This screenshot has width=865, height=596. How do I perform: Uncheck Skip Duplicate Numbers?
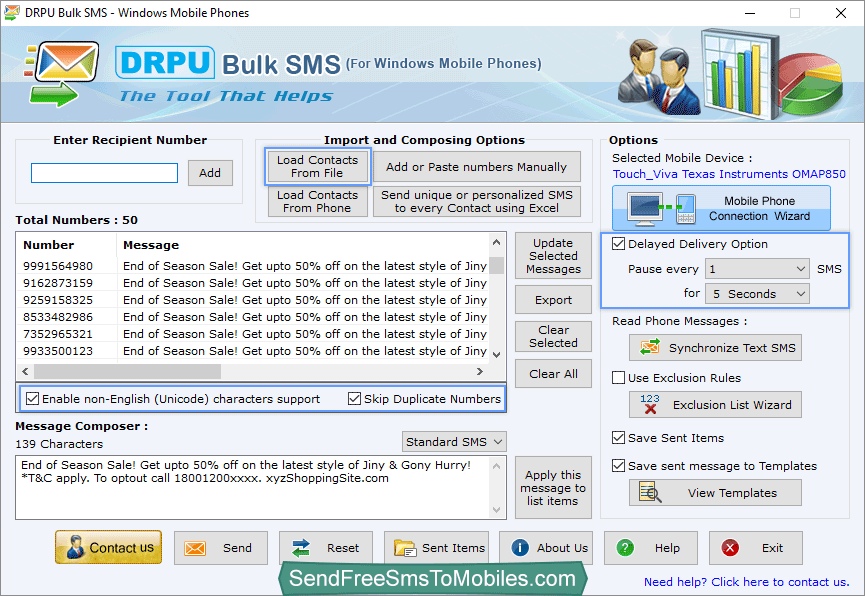click(354, 398)
